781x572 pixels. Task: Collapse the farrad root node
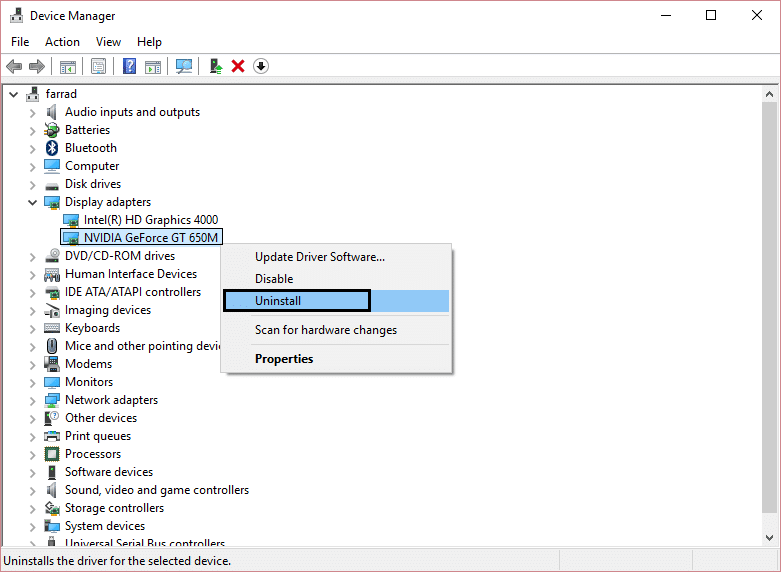tap(13, 94)
